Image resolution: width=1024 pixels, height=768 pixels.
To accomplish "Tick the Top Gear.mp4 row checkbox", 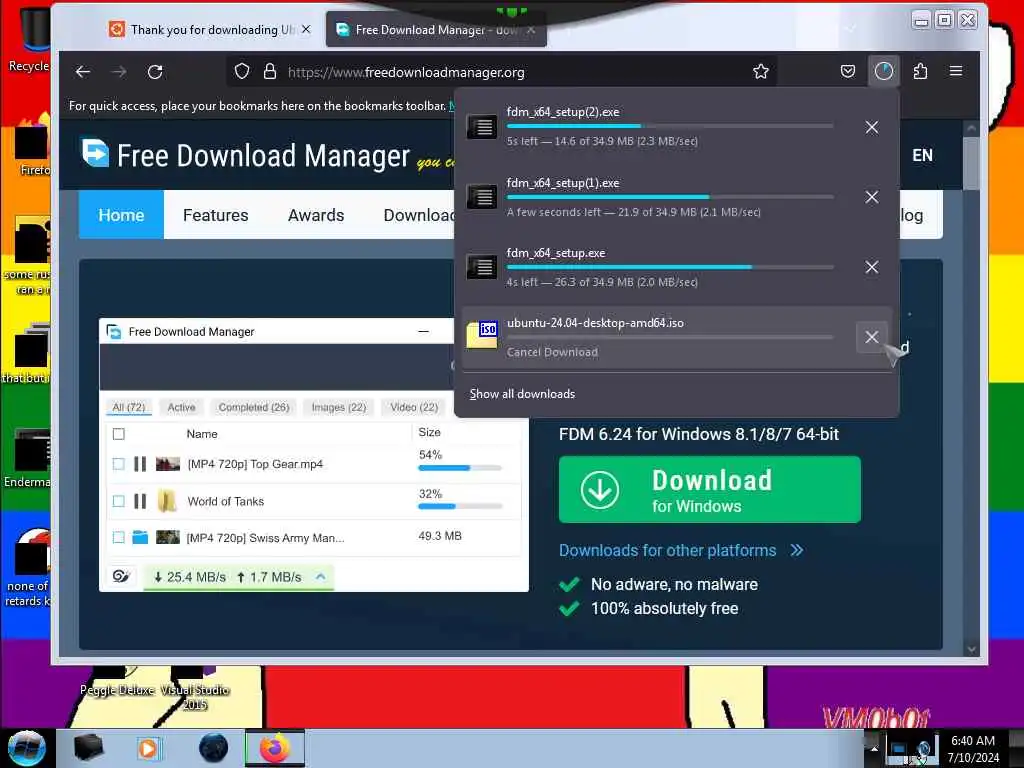I will [119, 464].
